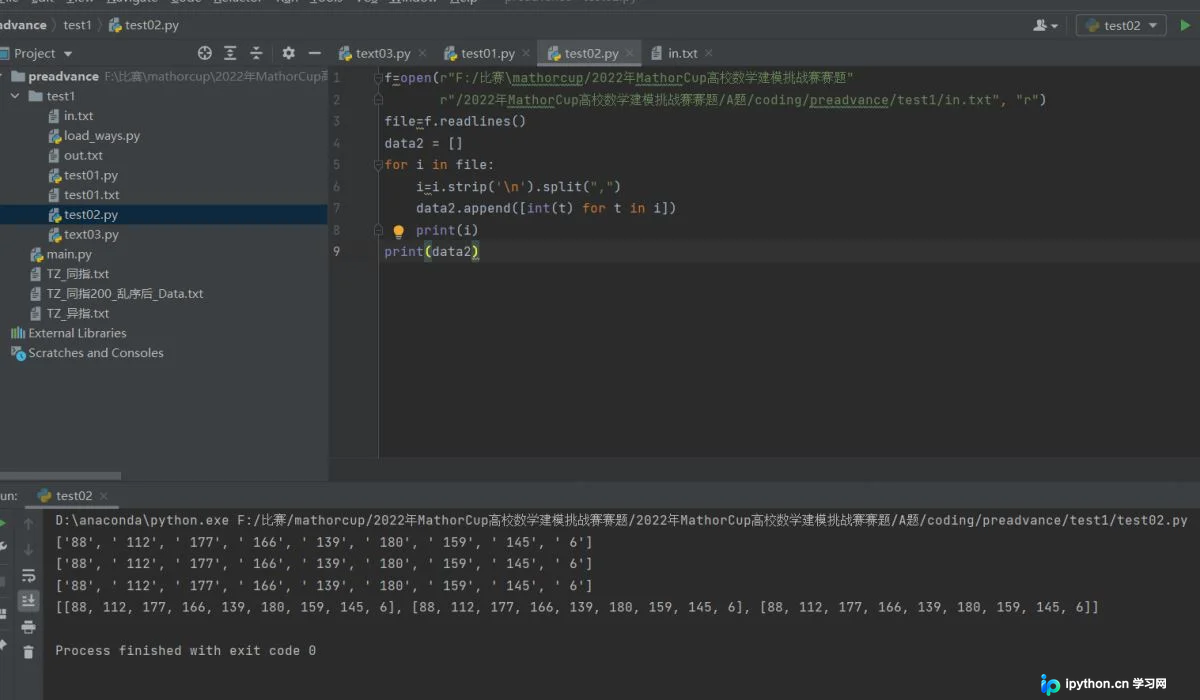Close the test02 Run tab
Viewport: 1200px width, 700px height.
[104, 496]
